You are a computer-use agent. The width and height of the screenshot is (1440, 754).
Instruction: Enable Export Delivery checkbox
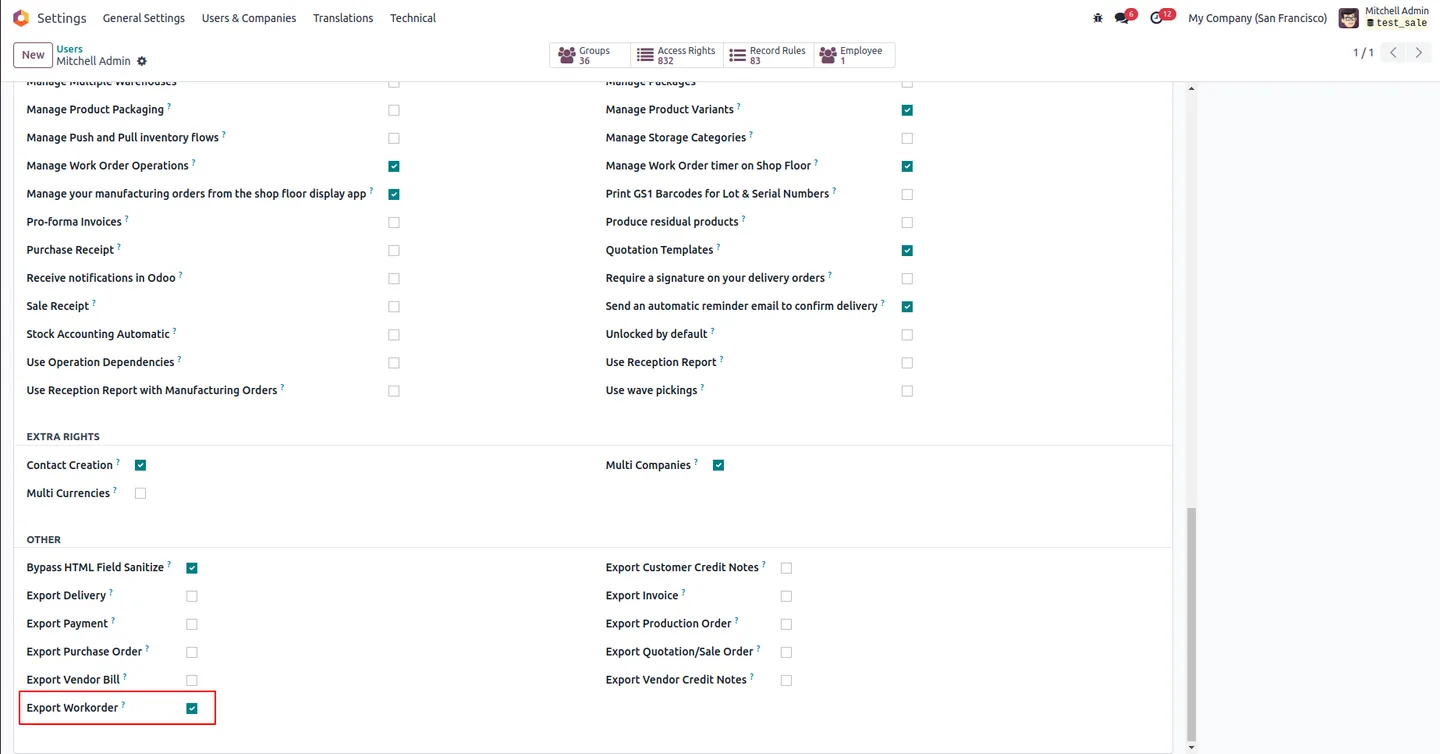tap(192, 596)
